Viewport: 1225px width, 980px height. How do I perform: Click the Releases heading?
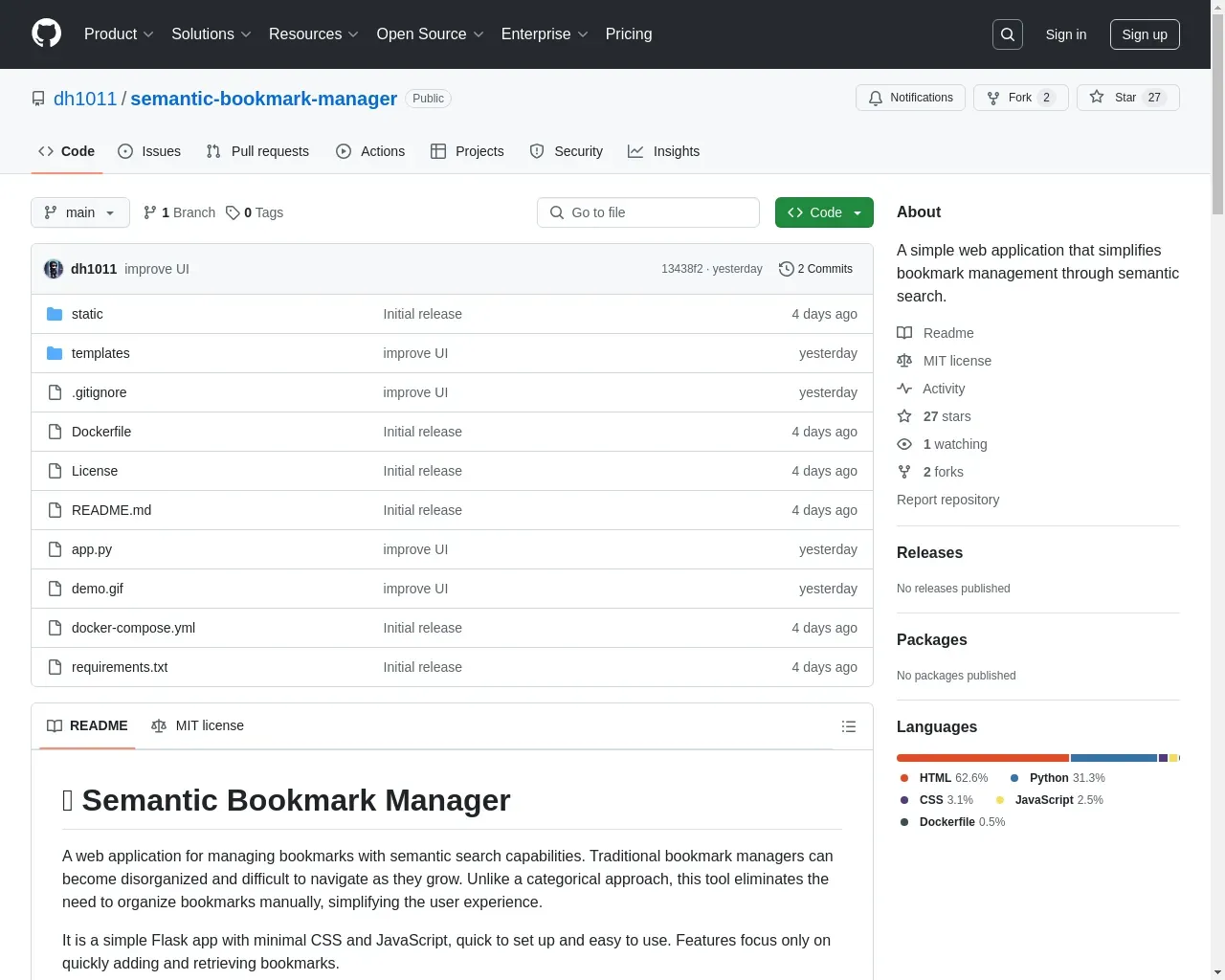pyautogui.click(x=929, y=553)
